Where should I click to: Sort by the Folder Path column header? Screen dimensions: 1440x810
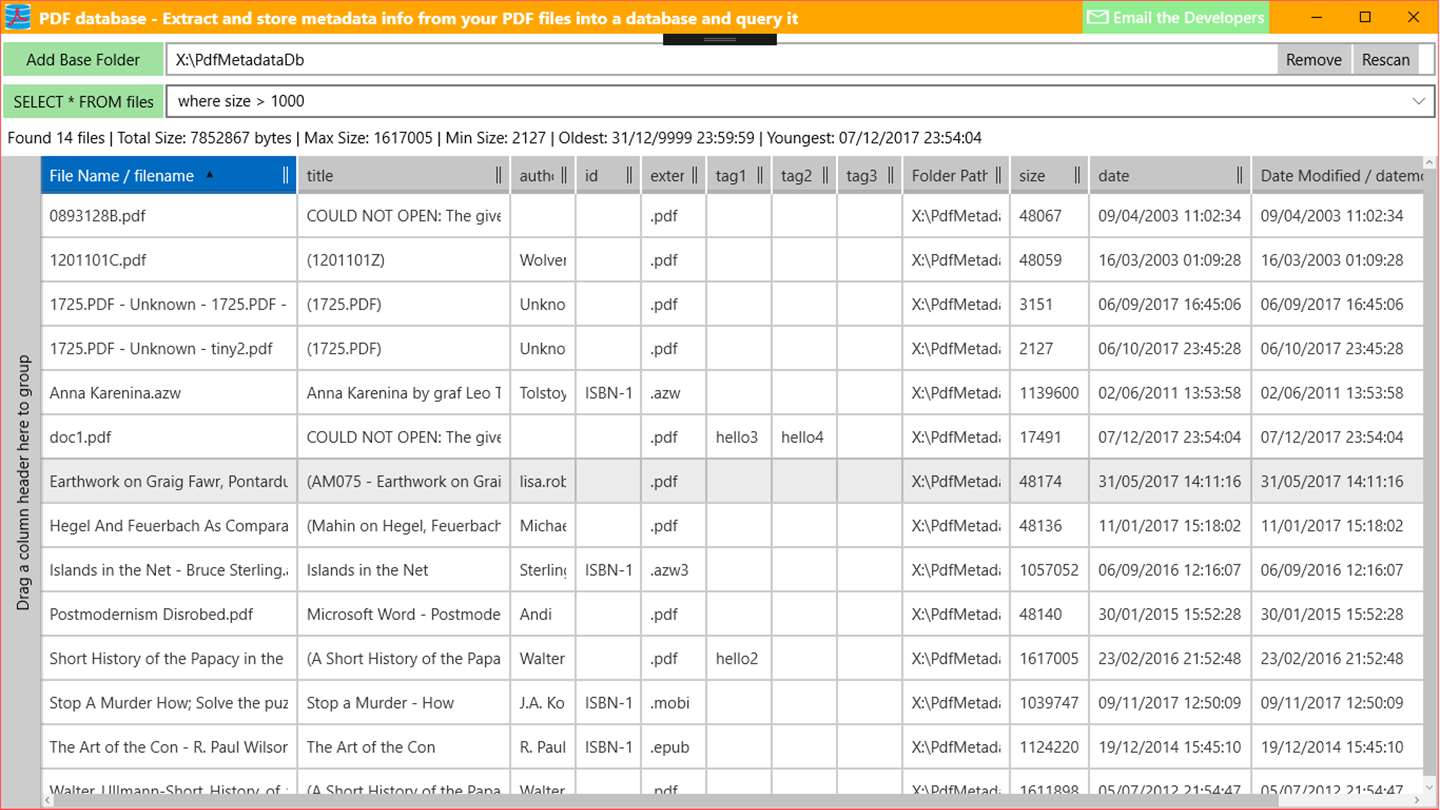(x=949, y=175)
